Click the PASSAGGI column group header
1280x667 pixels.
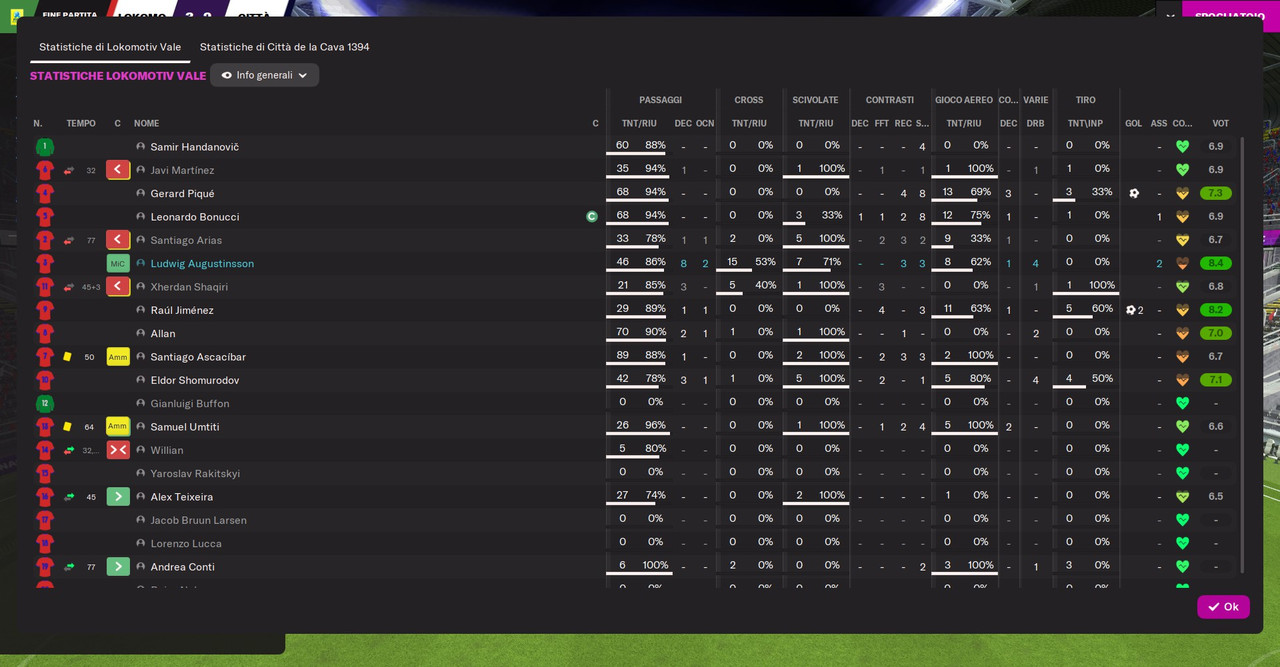[660, 100]
